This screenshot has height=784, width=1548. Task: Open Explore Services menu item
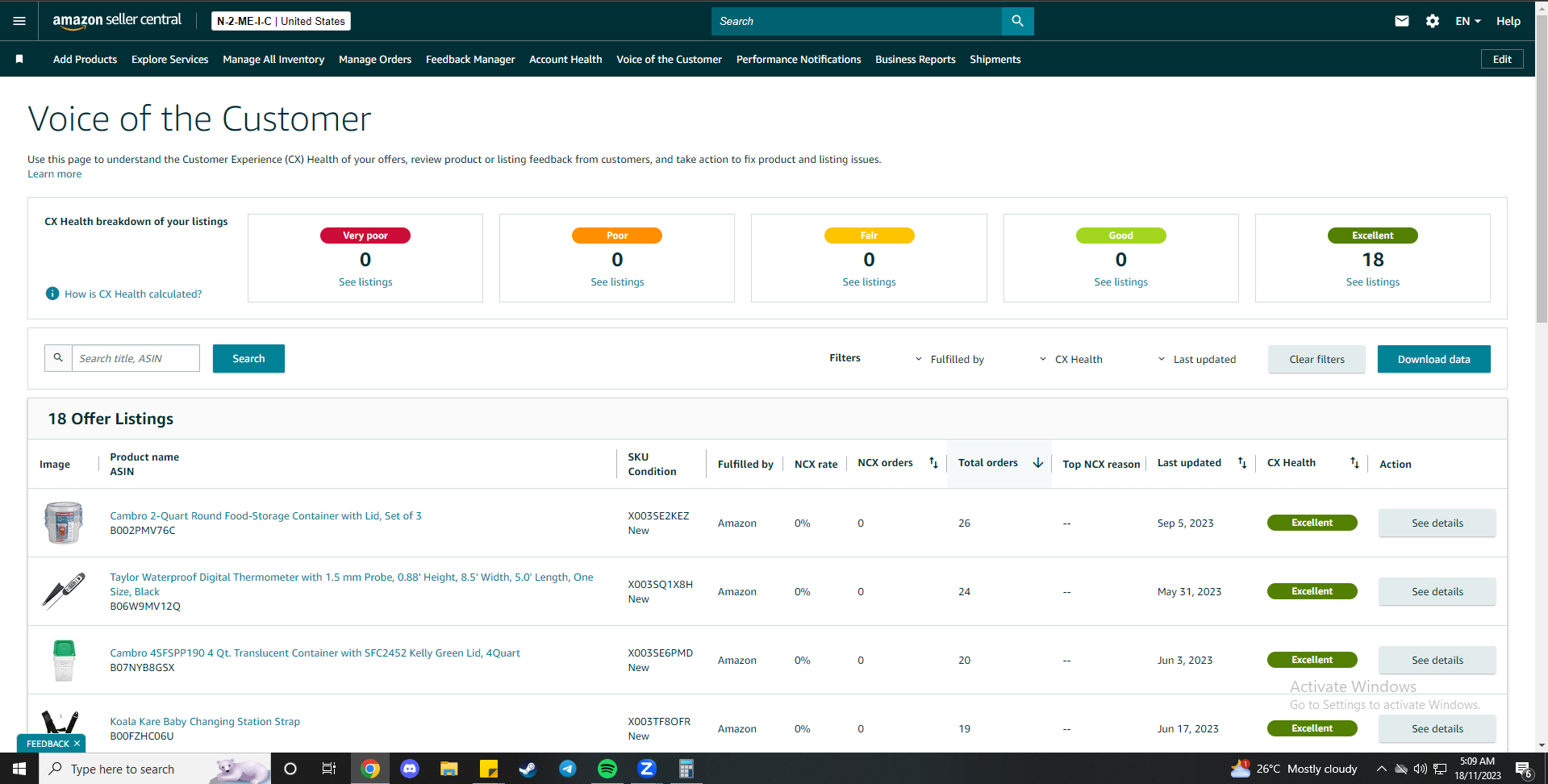169,59
